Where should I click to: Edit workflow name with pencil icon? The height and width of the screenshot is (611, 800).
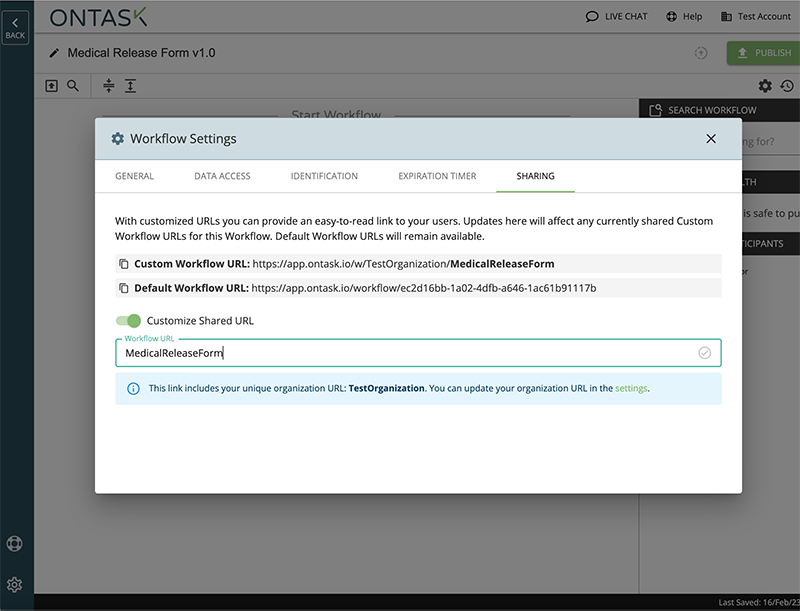click(x=54, y=53)
